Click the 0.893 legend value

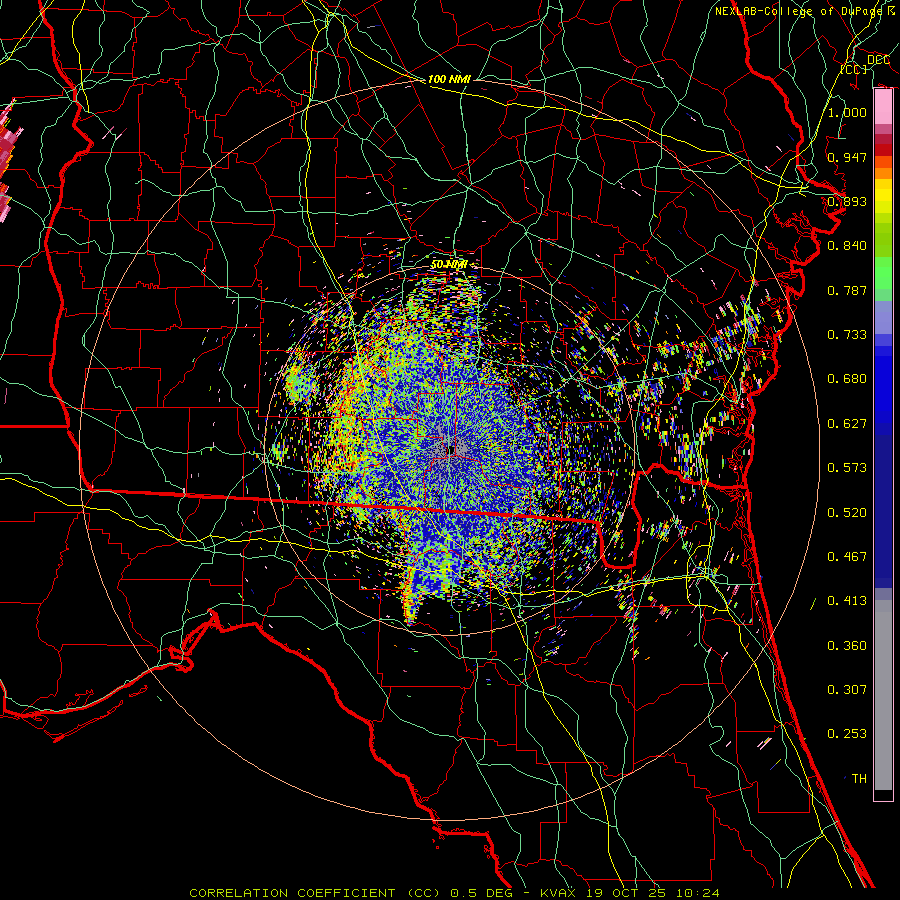[847, 201]
